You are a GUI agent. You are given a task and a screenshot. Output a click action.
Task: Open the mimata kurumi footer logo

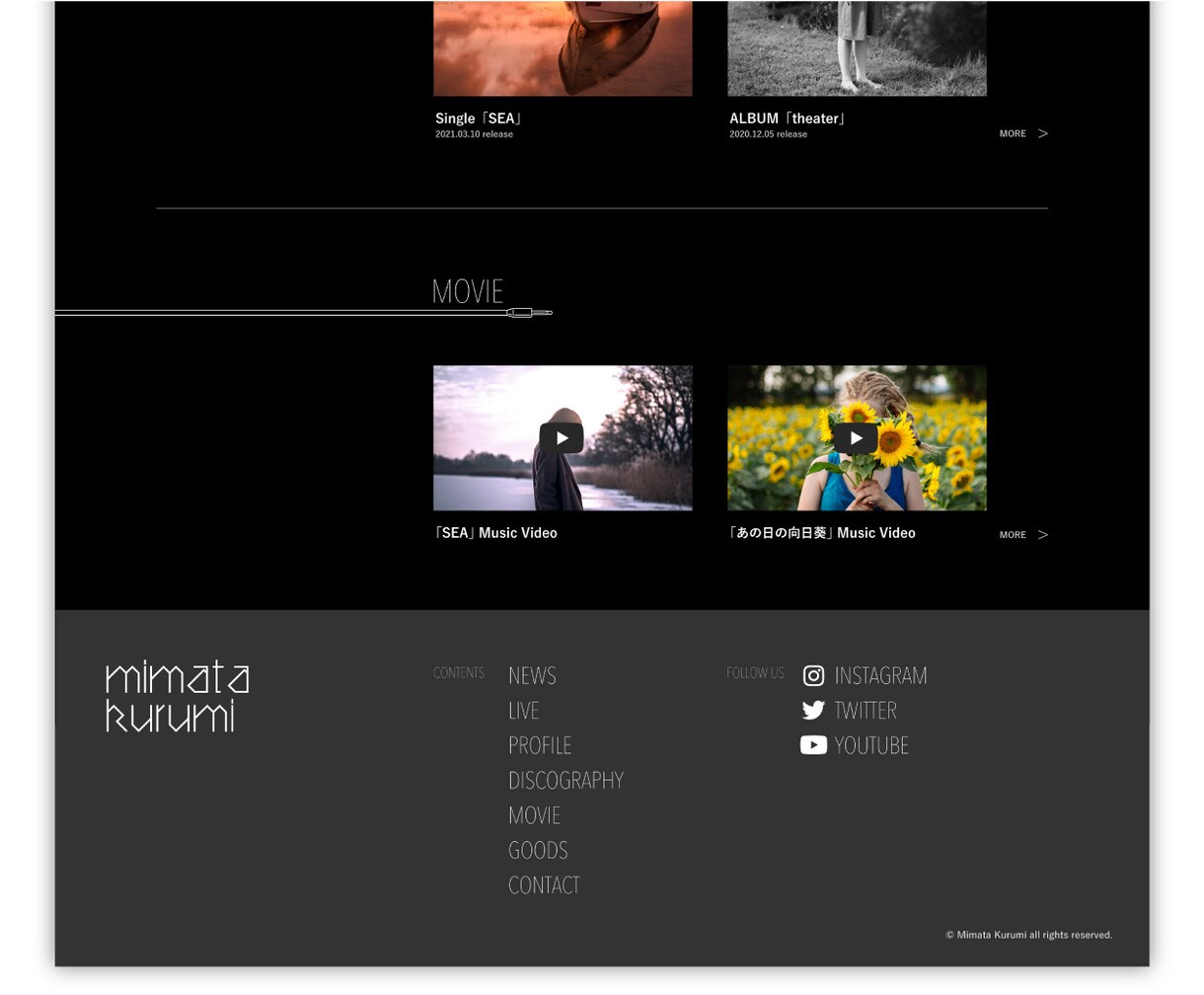[x=178, y=697]
